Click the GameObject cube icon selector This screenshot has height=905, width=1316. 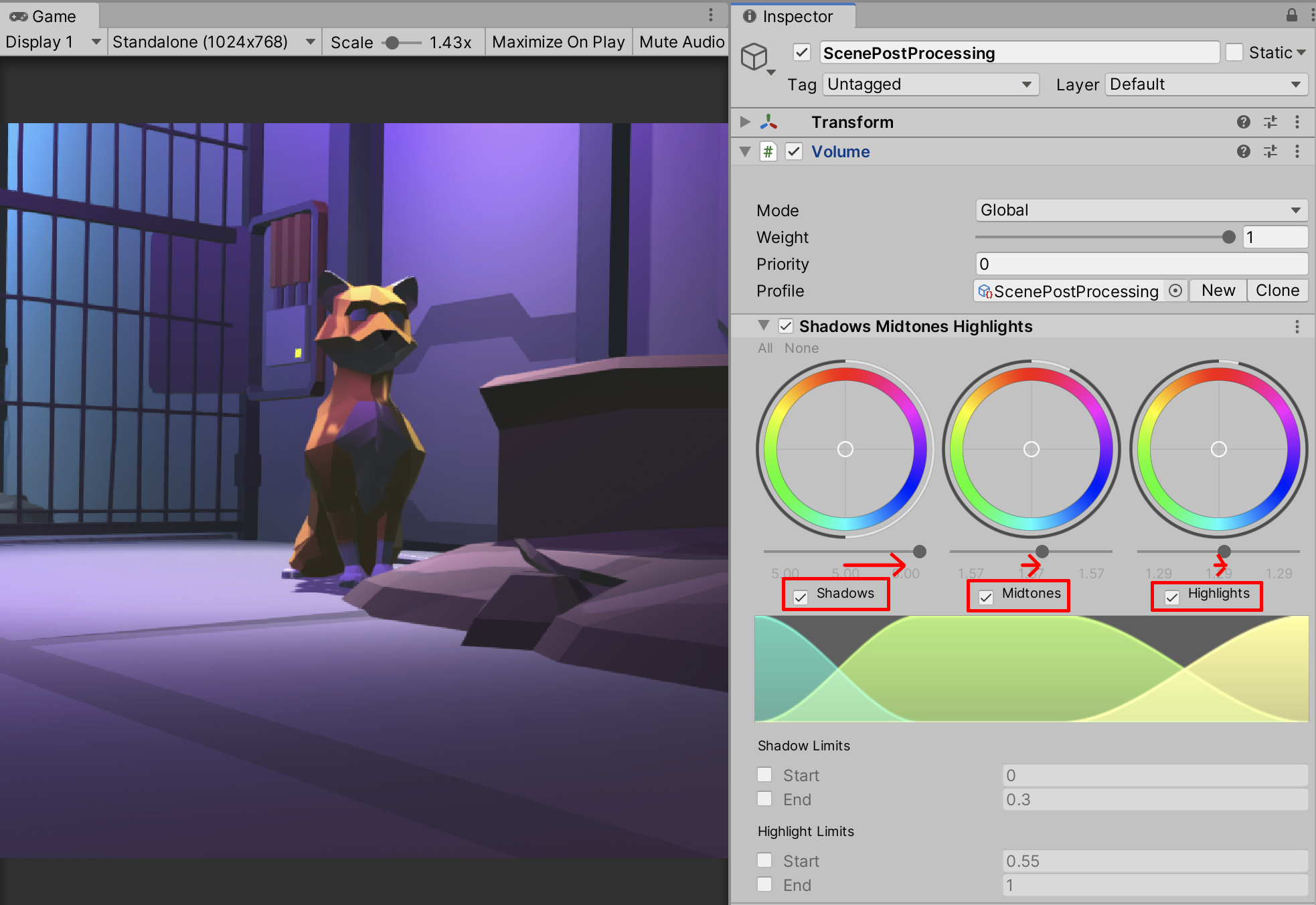point(755,57)
